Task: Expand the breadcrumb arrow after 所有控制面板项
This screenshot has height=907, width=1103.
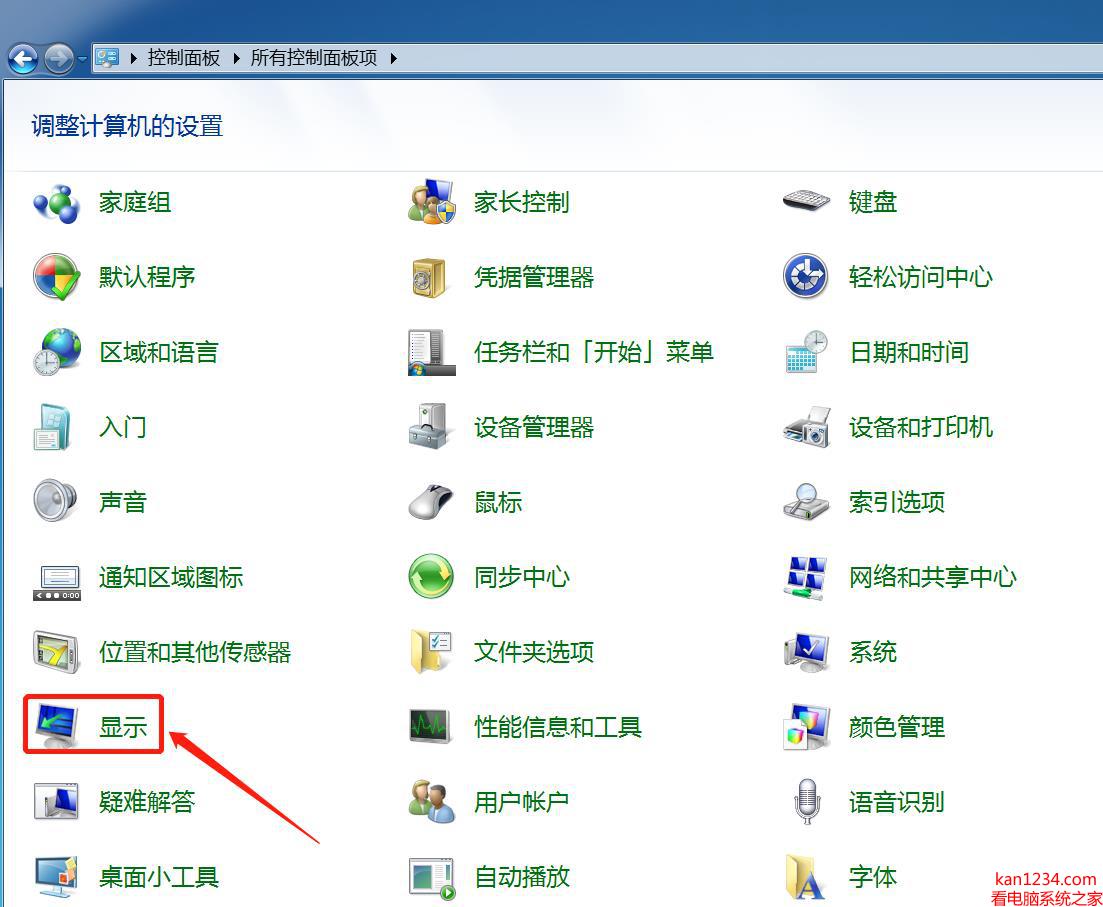Action: coord(393,58)
